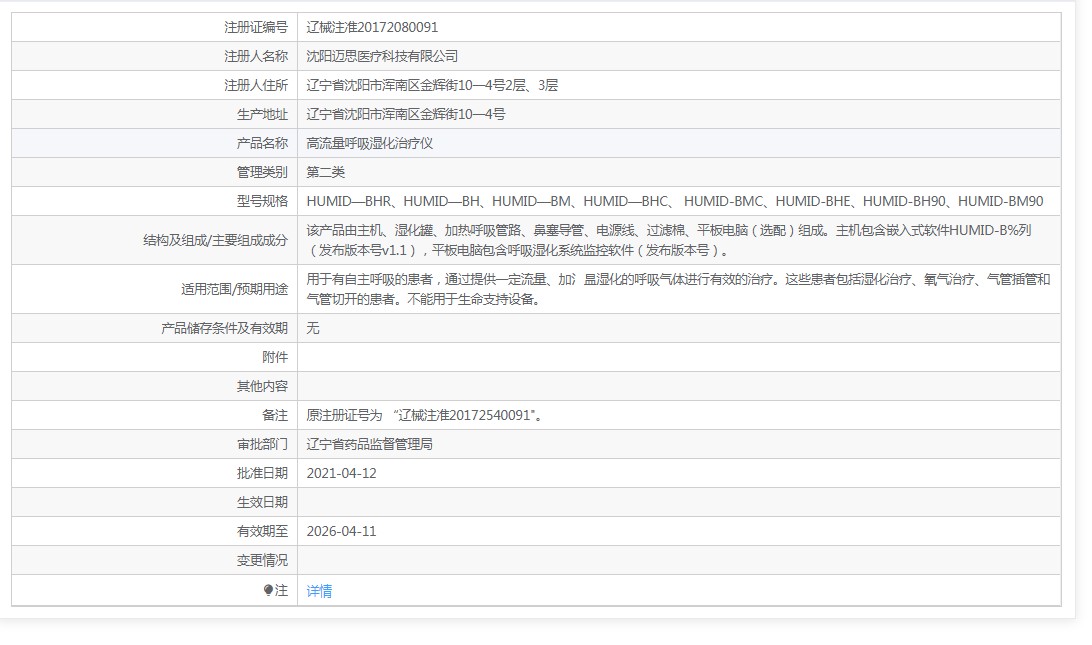Open the 详情 link
The image size is (1092, 645).
[319, 591]
